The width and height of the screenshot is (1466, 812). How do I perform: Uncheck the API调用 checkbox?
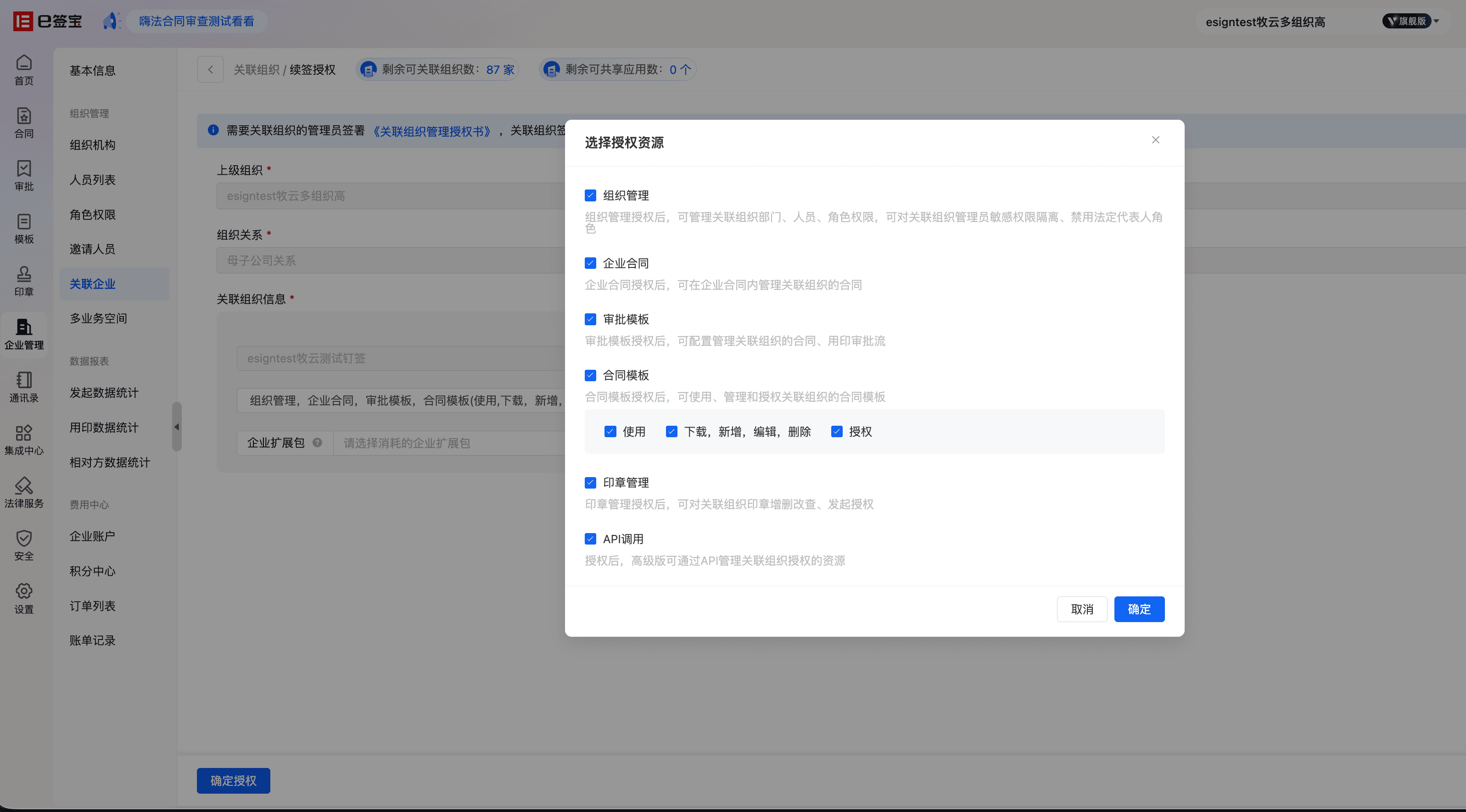590,539
